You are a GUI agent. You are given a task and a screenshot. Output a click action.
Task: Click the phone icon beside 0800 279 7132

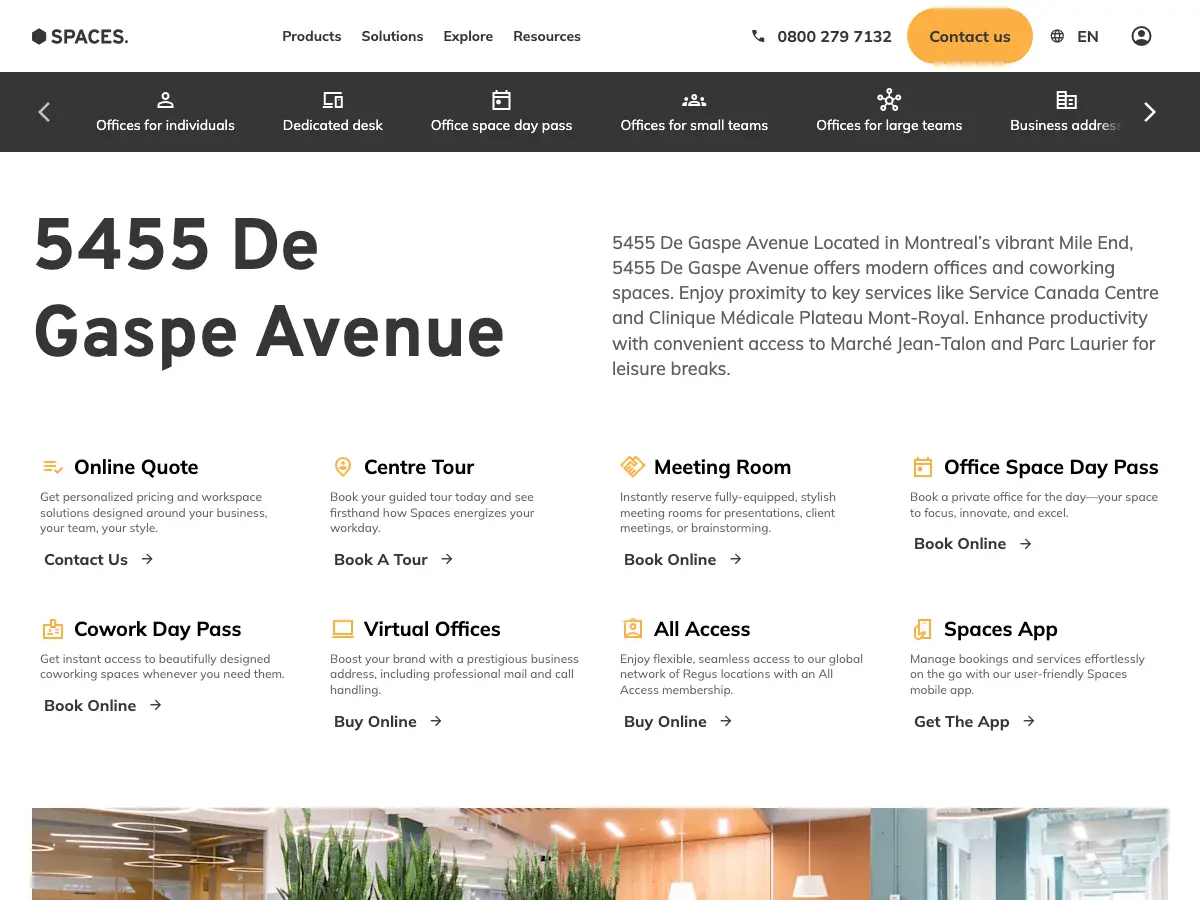[758, 36]
